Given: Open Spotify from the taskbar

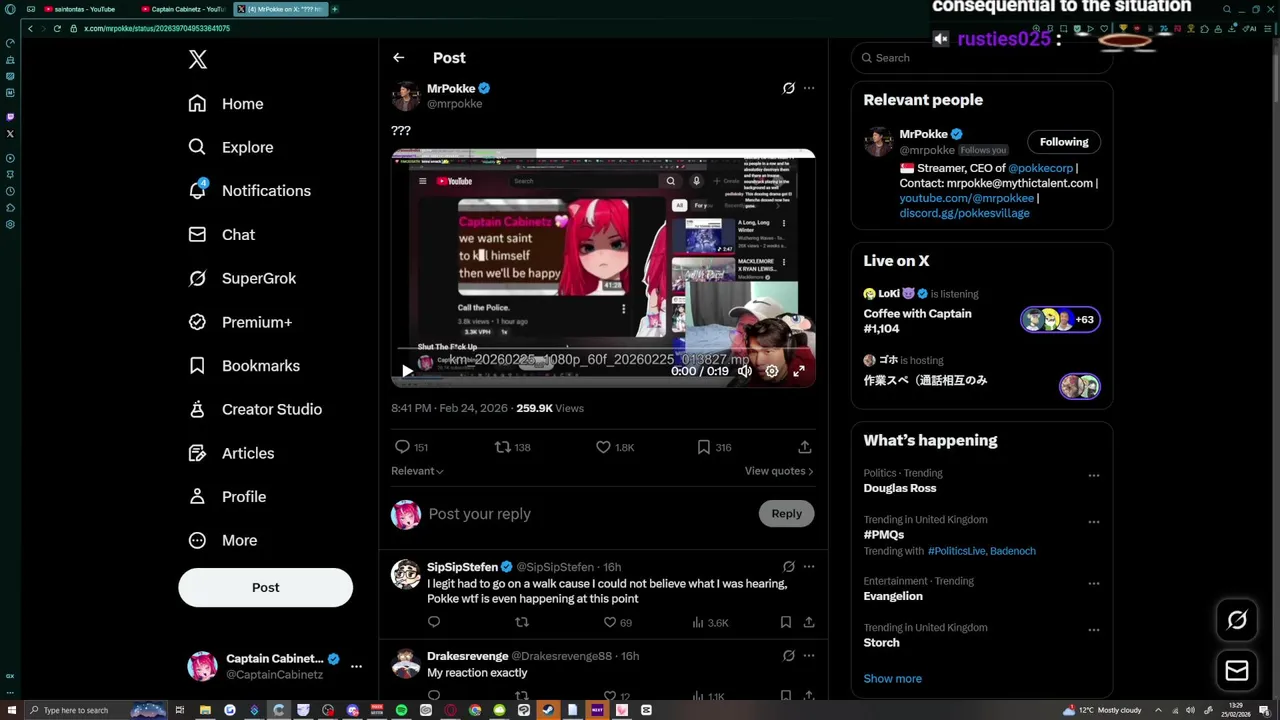Looking at the screenshot, I should coord(401,710).
